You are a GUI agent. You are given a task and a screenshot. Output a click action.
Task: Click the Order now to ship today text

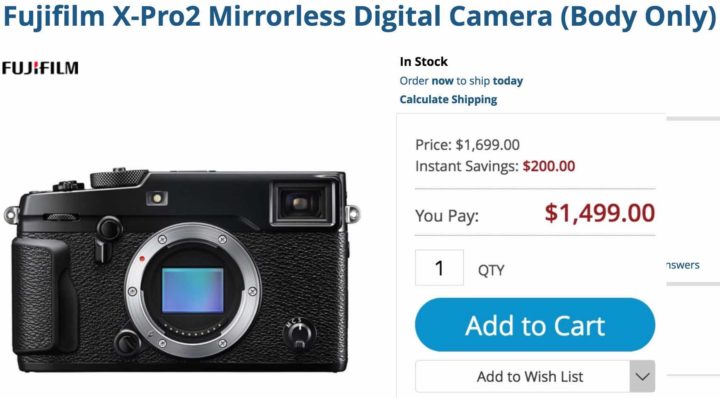point(461,81)
